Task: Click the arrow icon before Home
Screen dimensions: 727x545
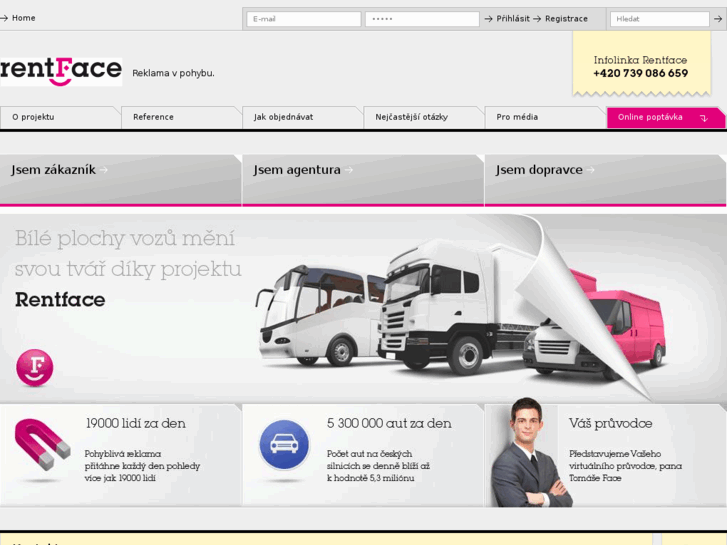Action: [x=4, y=18]
